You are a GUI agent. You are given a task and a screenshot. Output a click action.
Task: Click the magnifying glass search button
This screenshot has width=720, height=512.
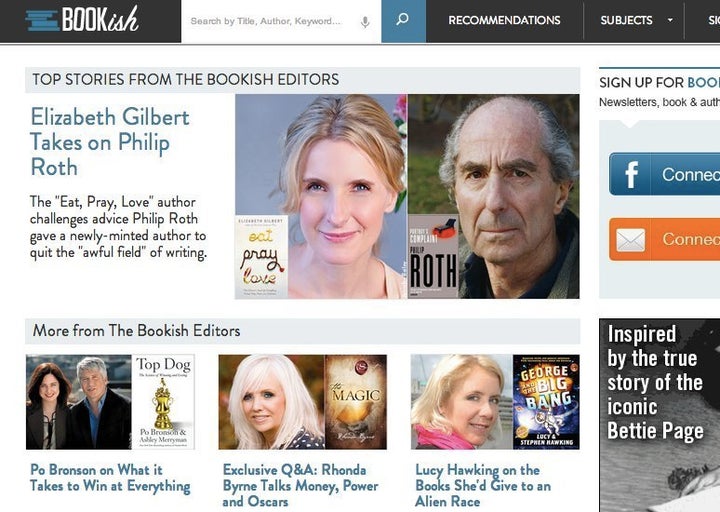point(403,21)
